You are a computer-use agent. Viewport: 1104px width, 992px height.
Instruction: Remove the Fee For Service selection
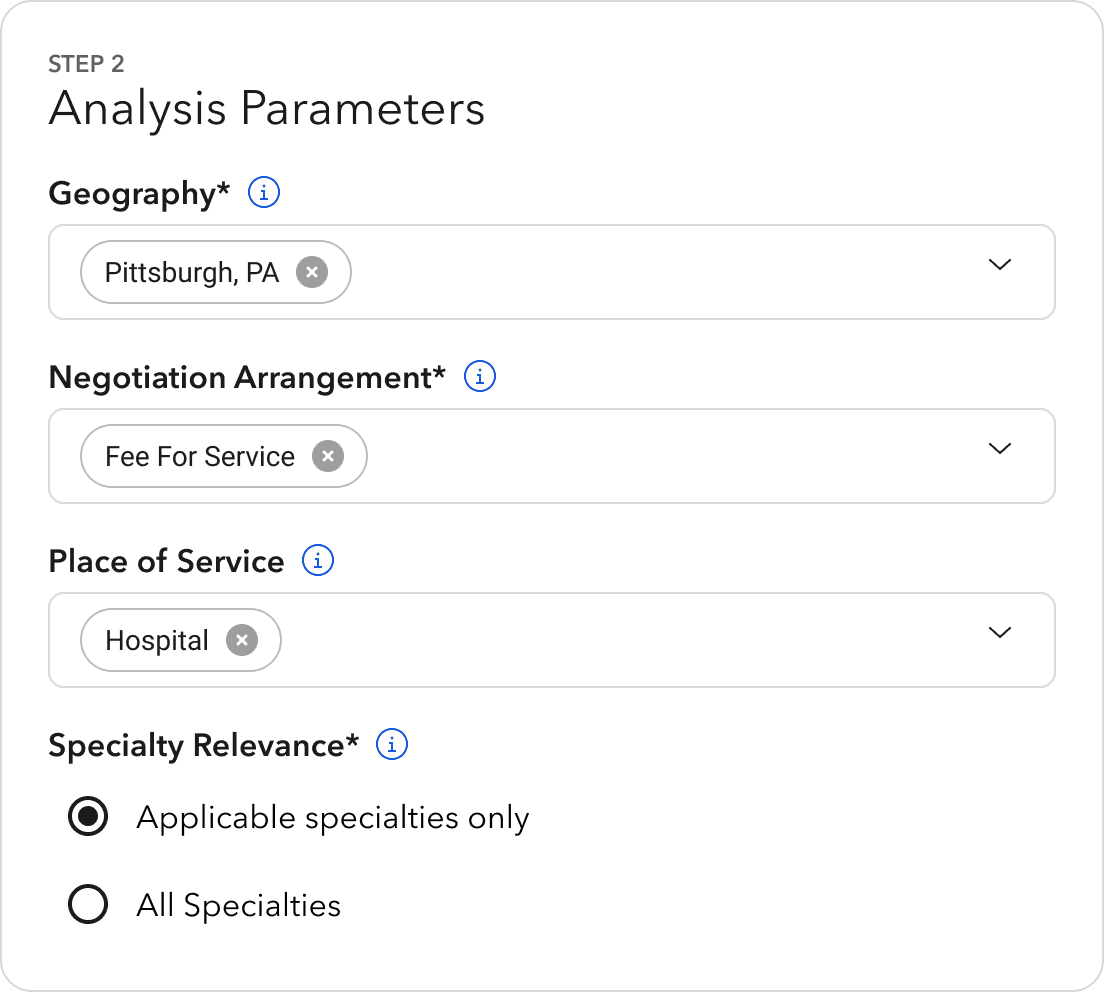pos(328,457)
